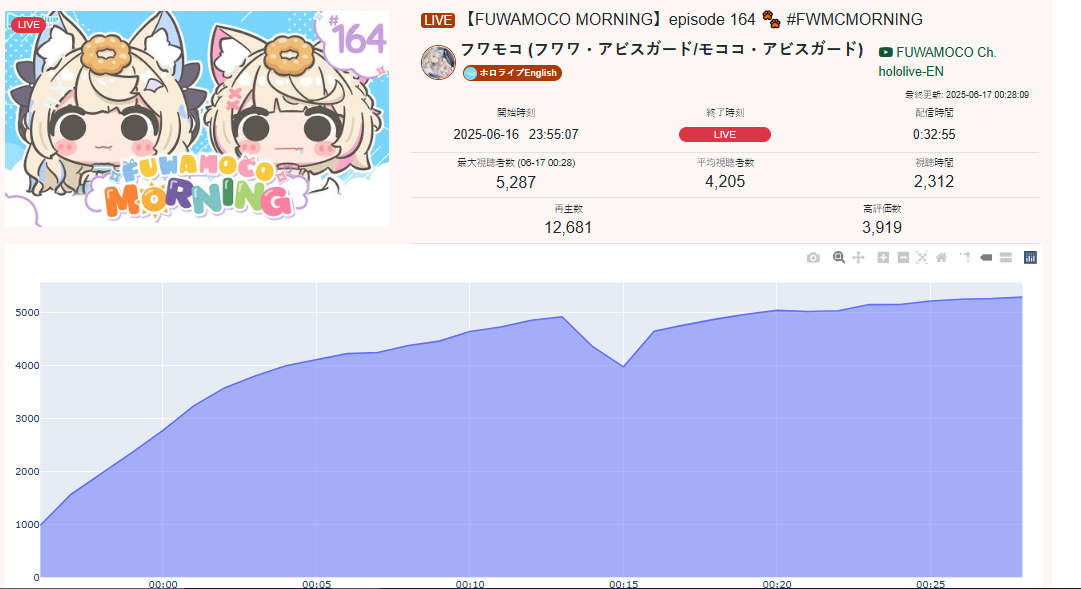The height and width of the screenshot is (589, 1081).
Task: Select the Zoom tool in chart toolbar
Action: pos(838,258)
